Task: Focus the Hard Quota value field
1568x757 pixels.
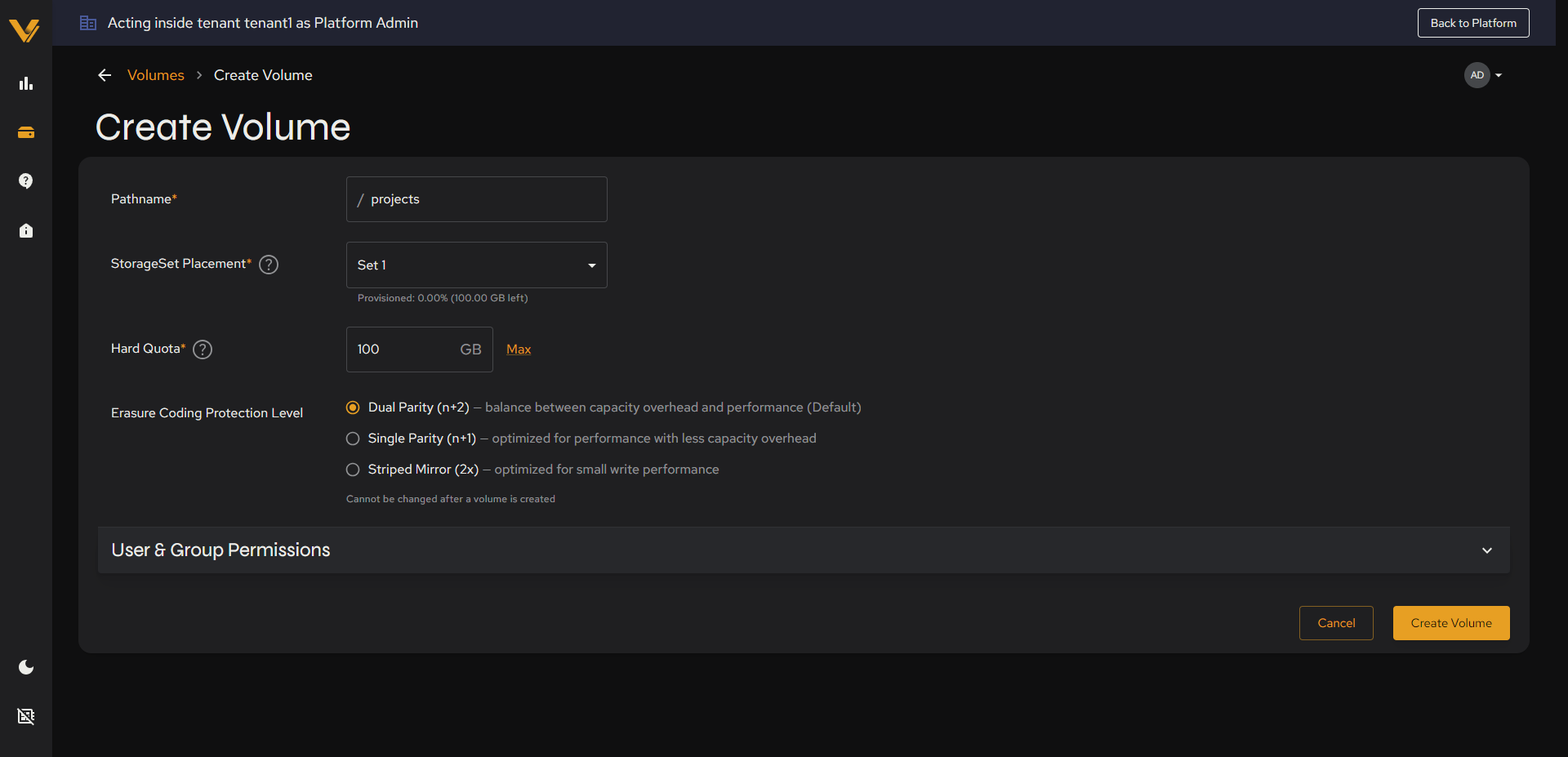Action: tap(420, 350)
